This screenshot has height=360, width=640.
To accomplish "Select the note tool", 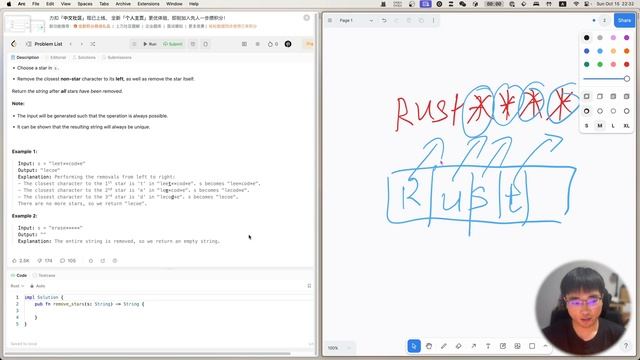I will pyautogui.click(x=503, y=346).
